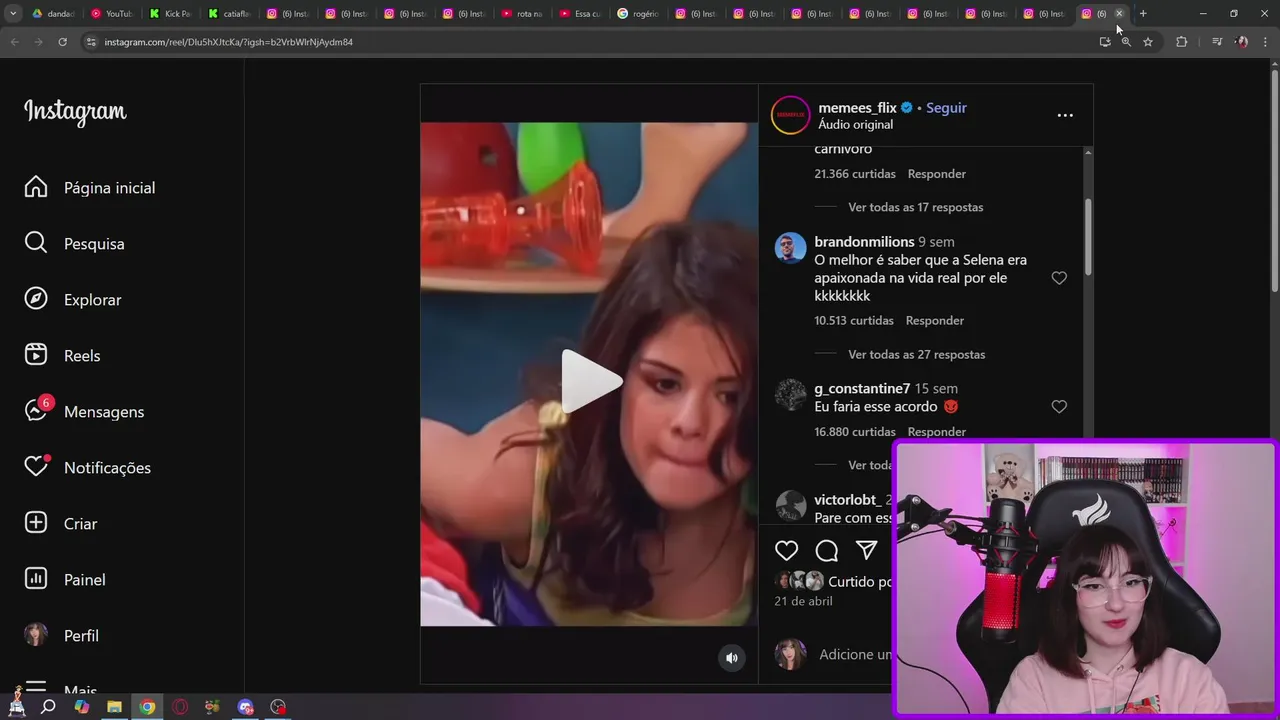Open the Painel chart icon

click(36, 579)
